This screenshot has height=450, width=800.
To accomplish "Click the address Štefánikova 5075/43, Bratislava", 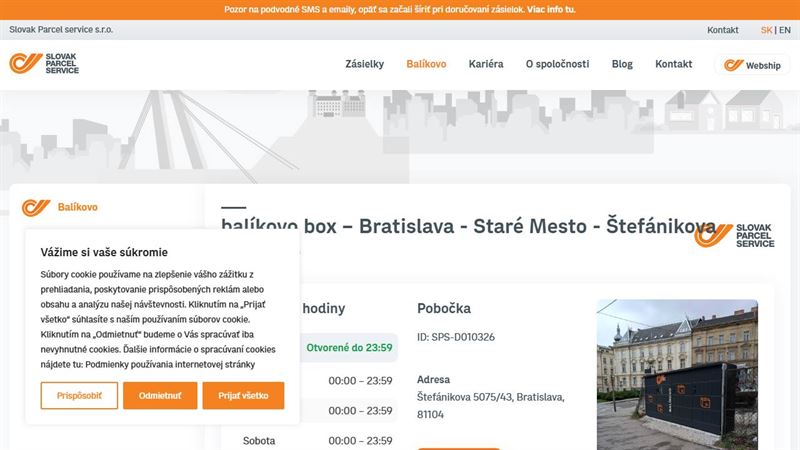I will click(x=490, y=406).
